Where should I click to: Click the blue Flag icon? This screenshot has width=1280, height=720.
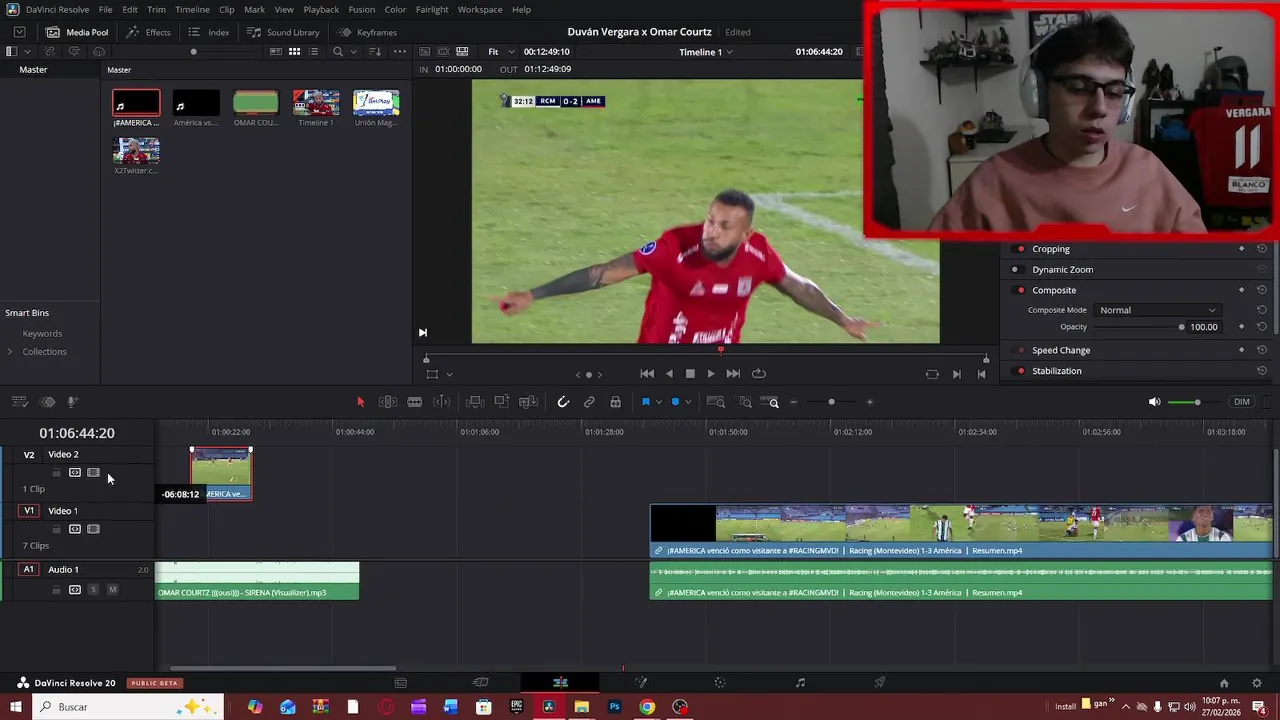(x=645, y=402)
